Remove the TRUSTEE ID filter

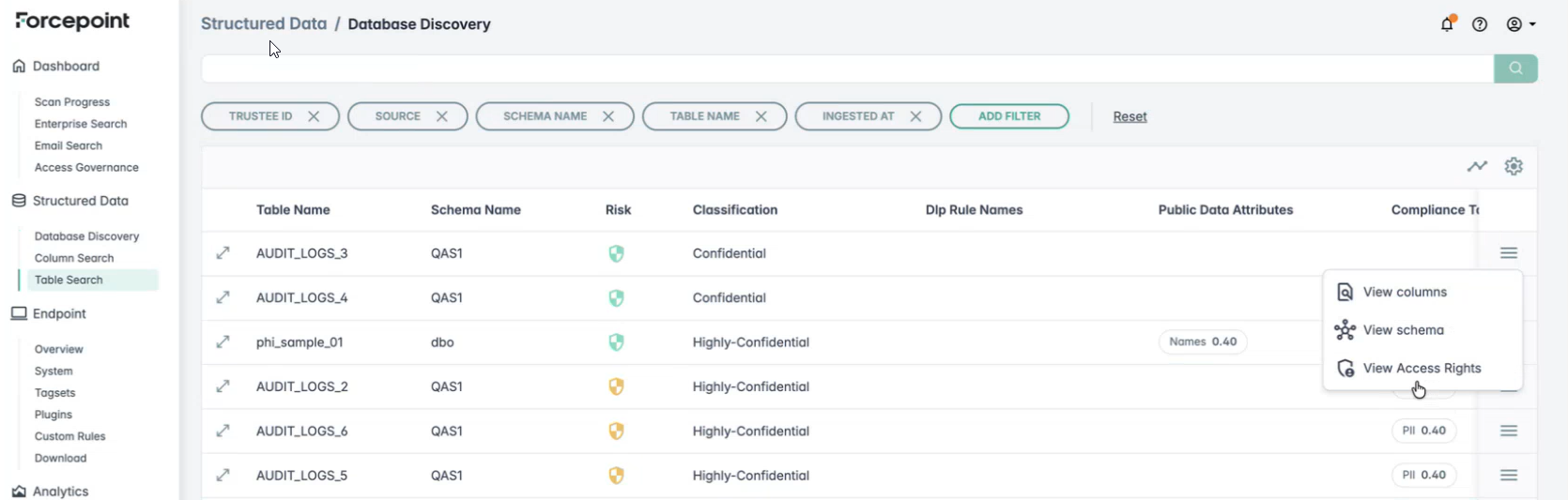(314, 116)
